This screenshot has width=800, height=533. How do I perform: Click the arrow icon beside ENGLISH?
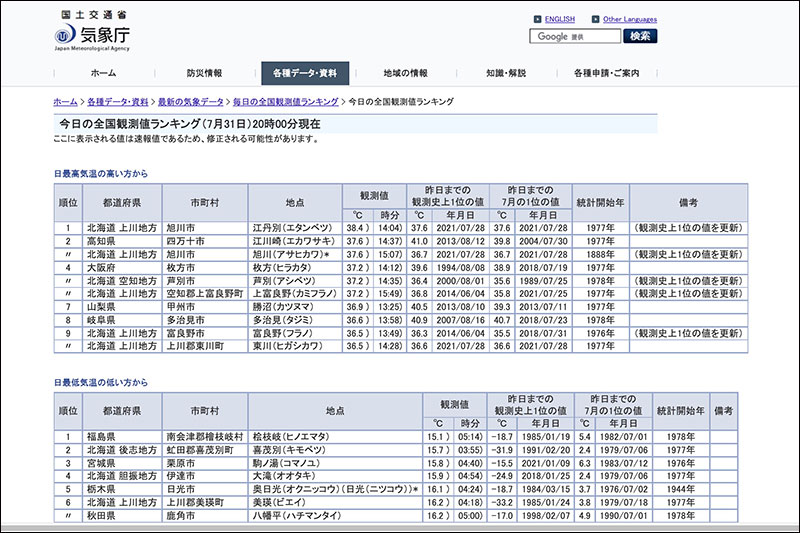pos(538,19)
